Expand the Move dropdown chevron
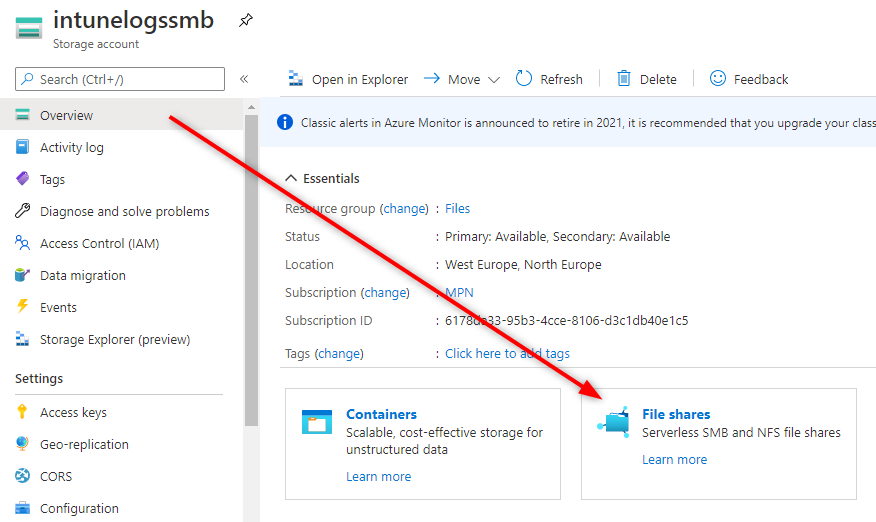Image resolution: width=876 pixels, height=522 pixels. point(494,79)
